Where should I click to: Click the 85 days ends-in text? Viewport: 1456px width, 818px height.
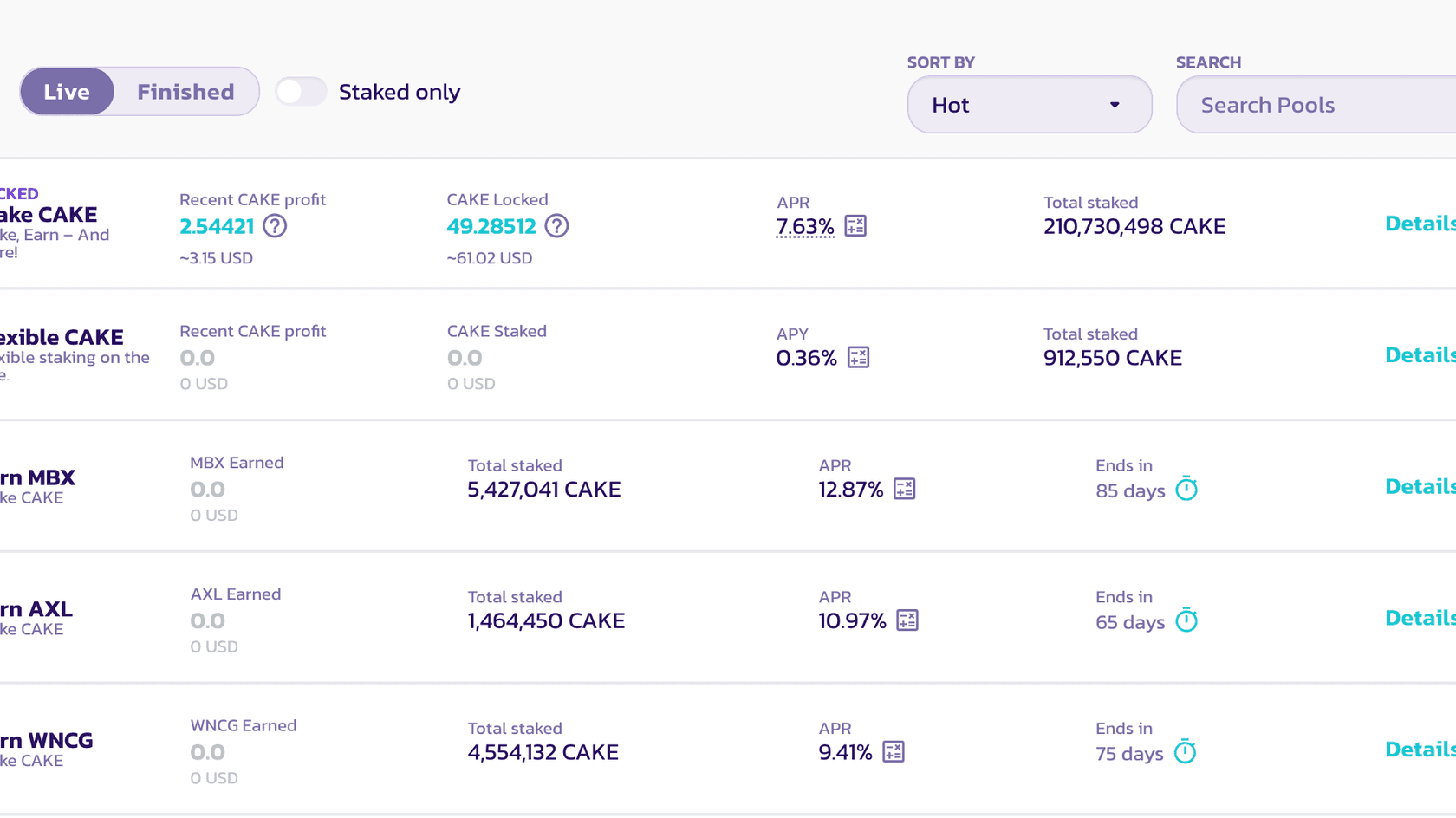(1130, 490)
